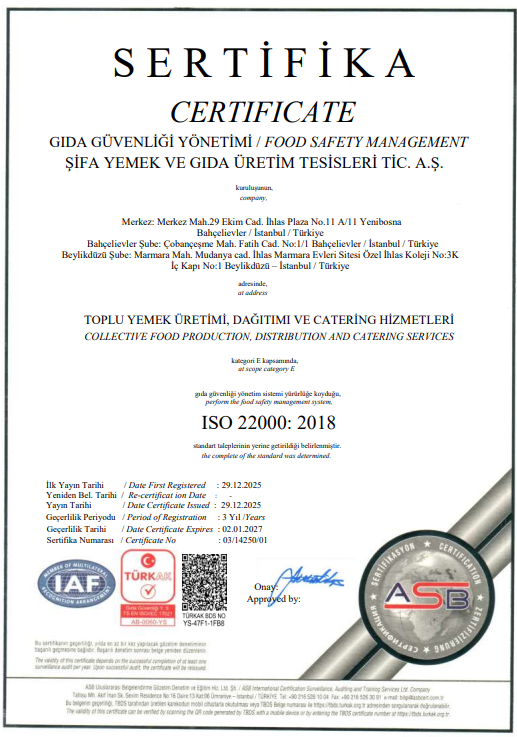Viewport: 517px width, 737px height.
Task: Click Date First Registered value 29.12.2025
Action: (241, 485)
